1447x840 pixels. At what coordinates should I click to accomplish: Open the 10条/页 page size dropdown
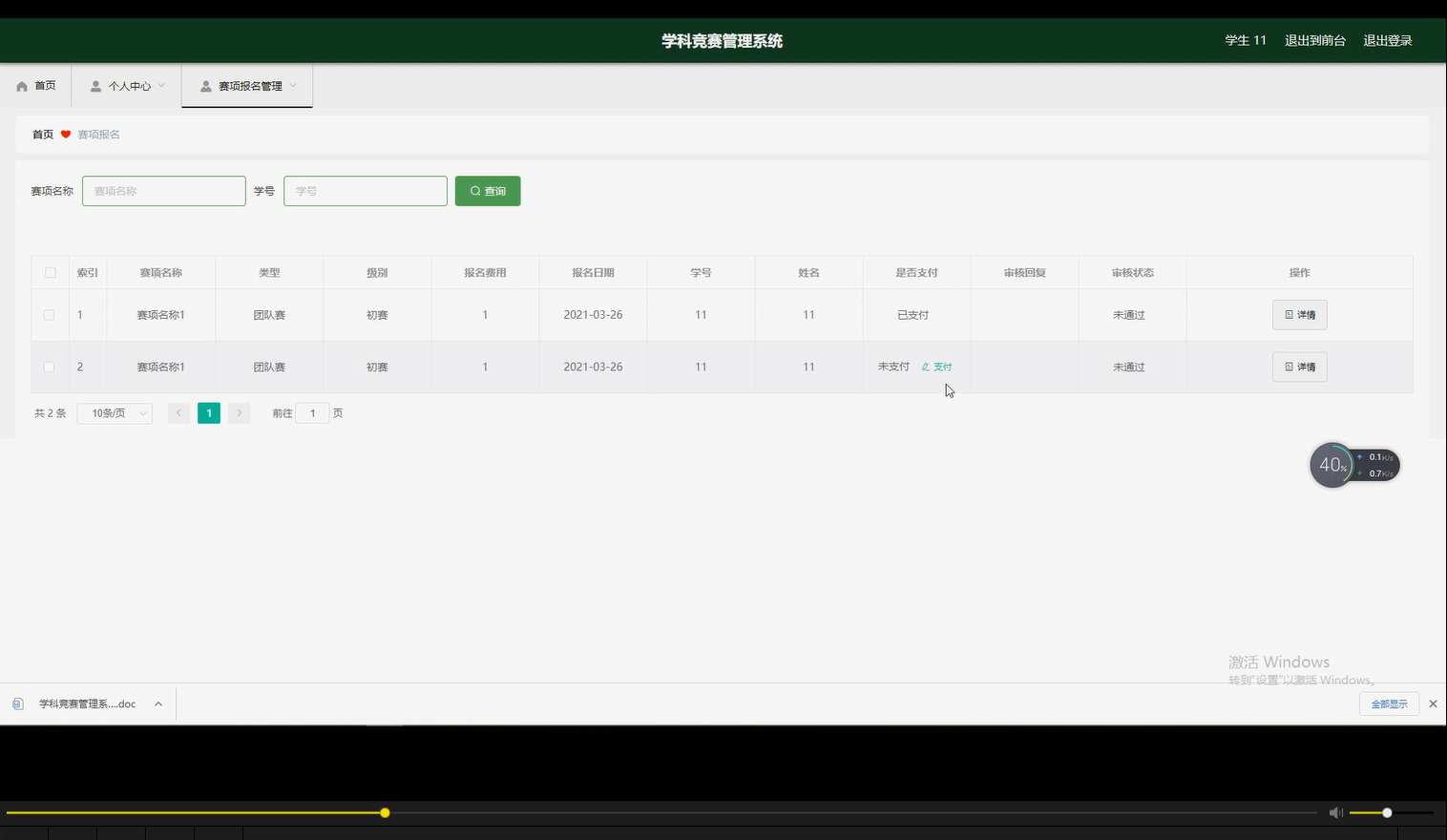tap(115, 413)
